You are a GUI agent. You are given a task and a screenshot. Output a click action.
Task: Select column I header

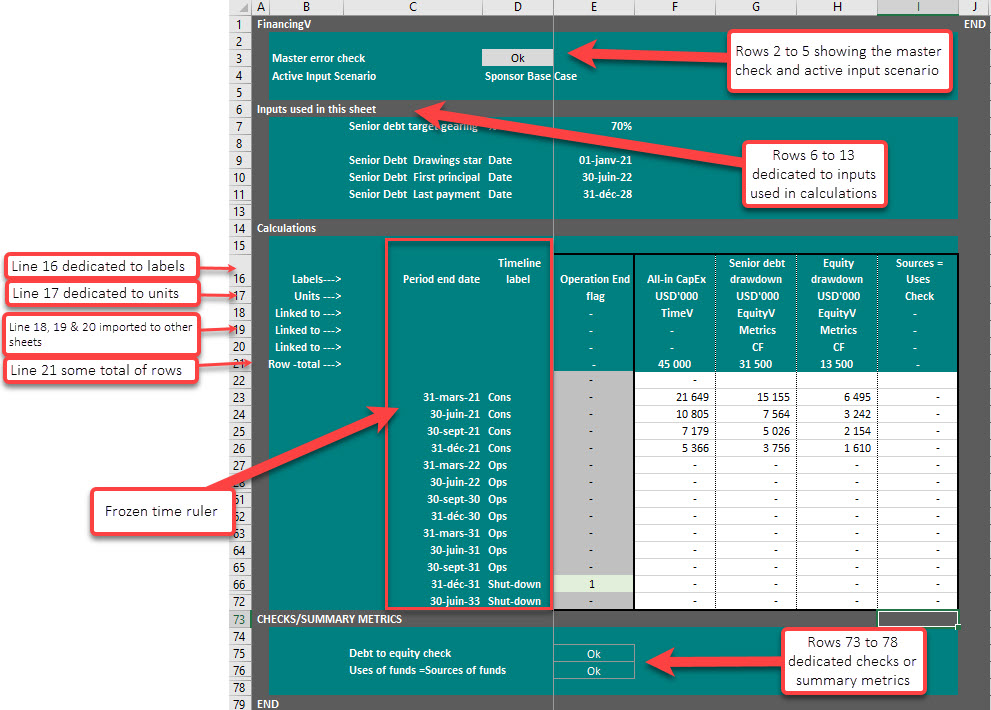point(918,8)
